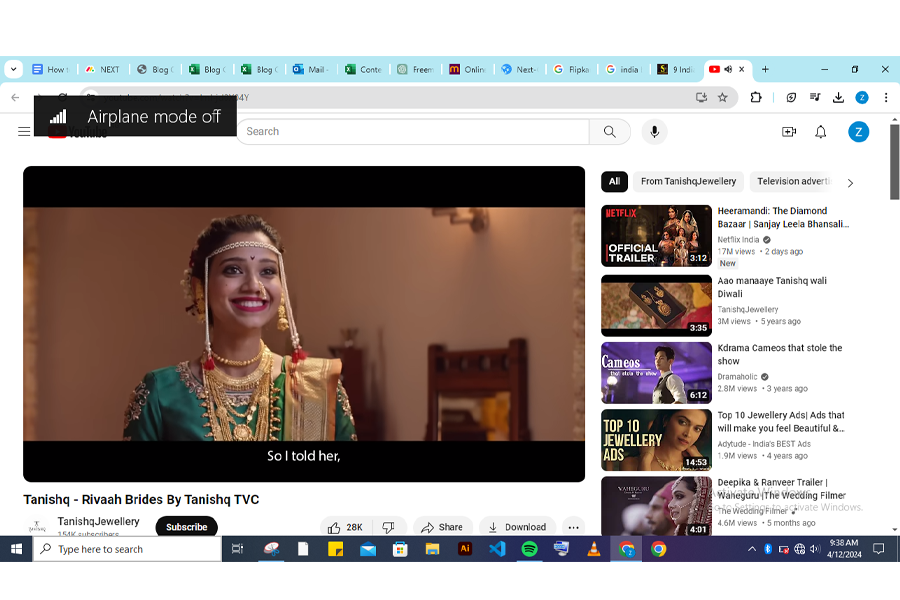Screen dimensions: 900x600
Task: Expand more filter chips with the right arrow
Action: point(850,182)
